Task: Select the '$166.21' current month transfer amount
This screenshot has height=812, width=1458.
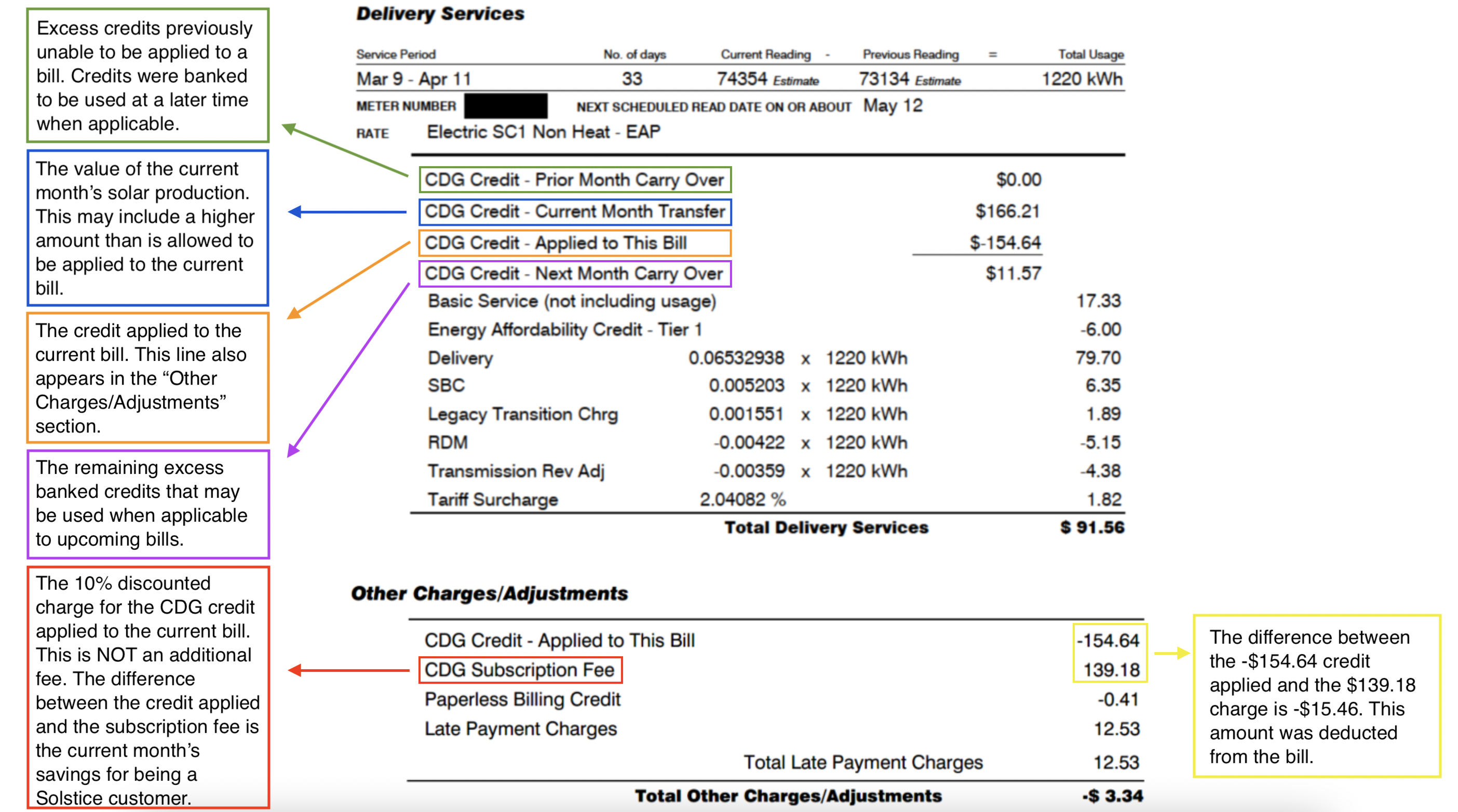Action: (x=1007, y=212)
